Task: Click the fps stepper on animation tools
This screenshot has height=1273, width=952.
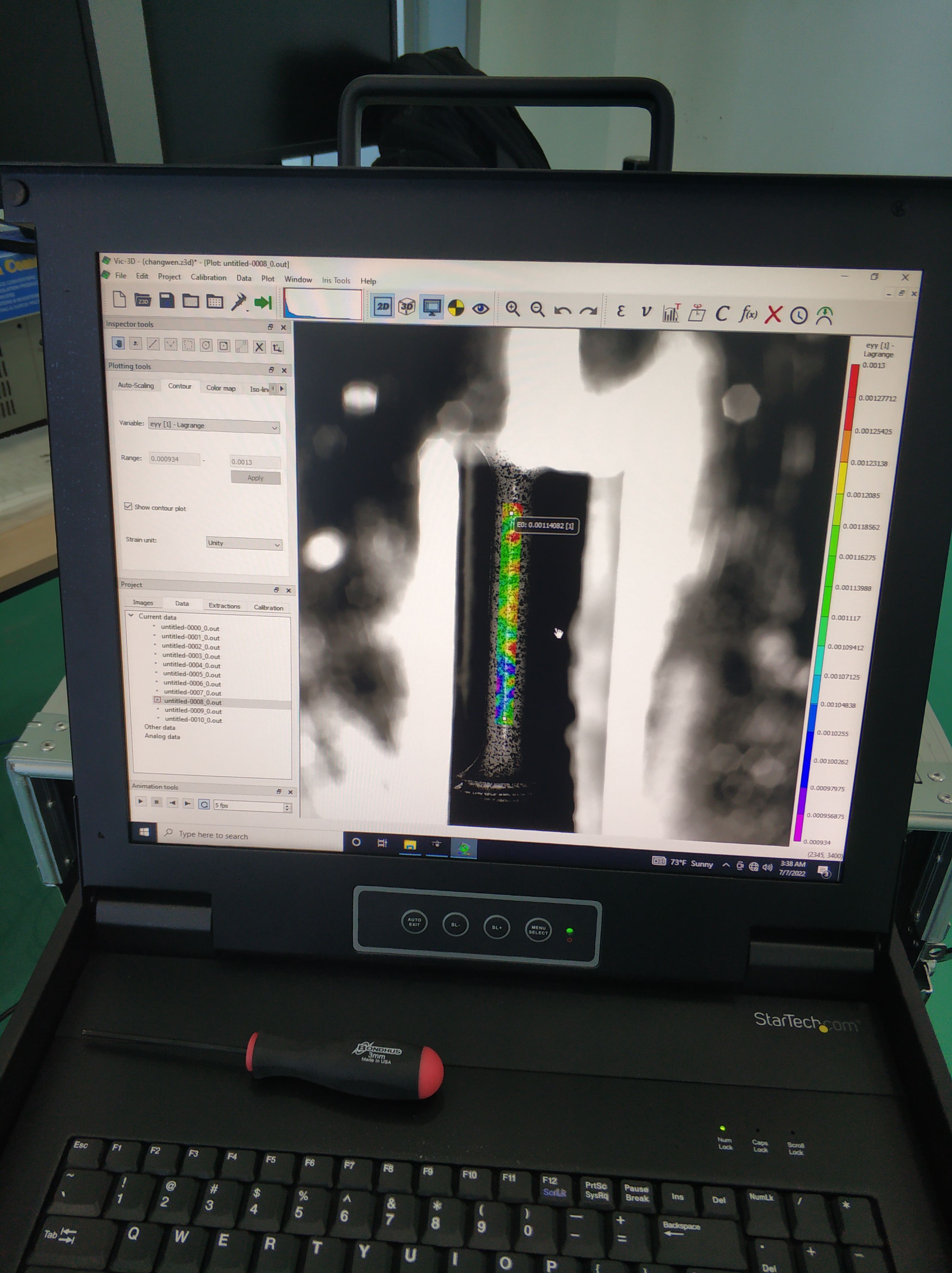Action: click(x=287, y=807)
